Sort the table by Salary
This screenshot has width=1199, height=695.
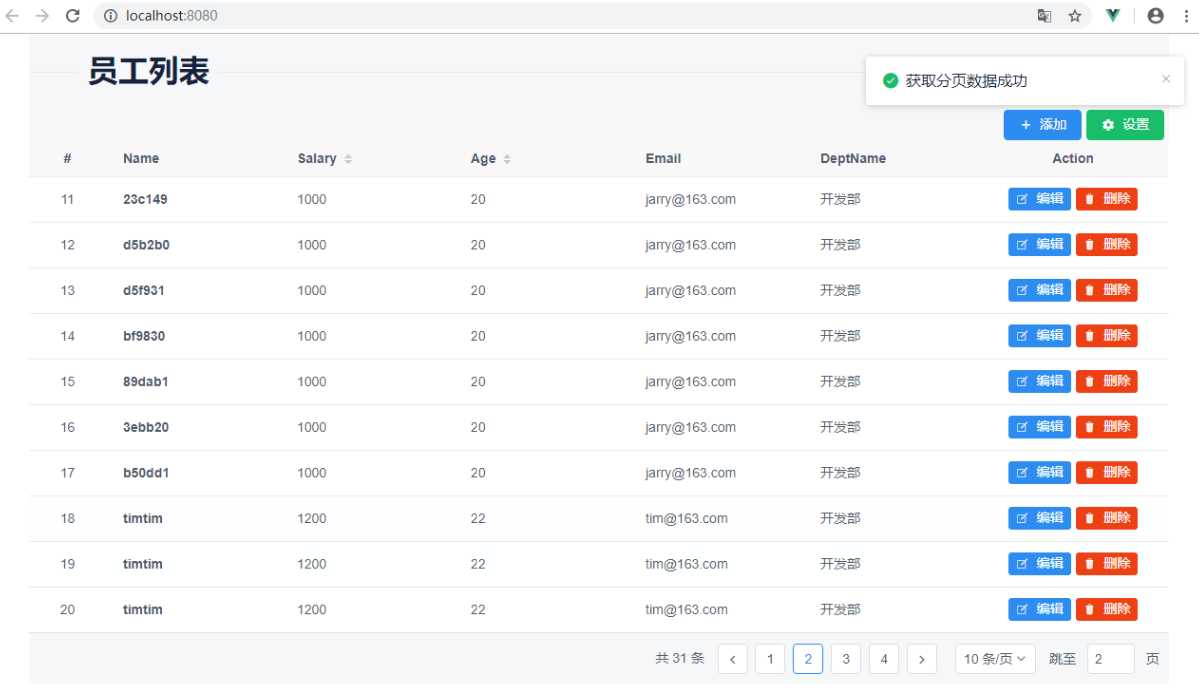click(x=348, y=158)
